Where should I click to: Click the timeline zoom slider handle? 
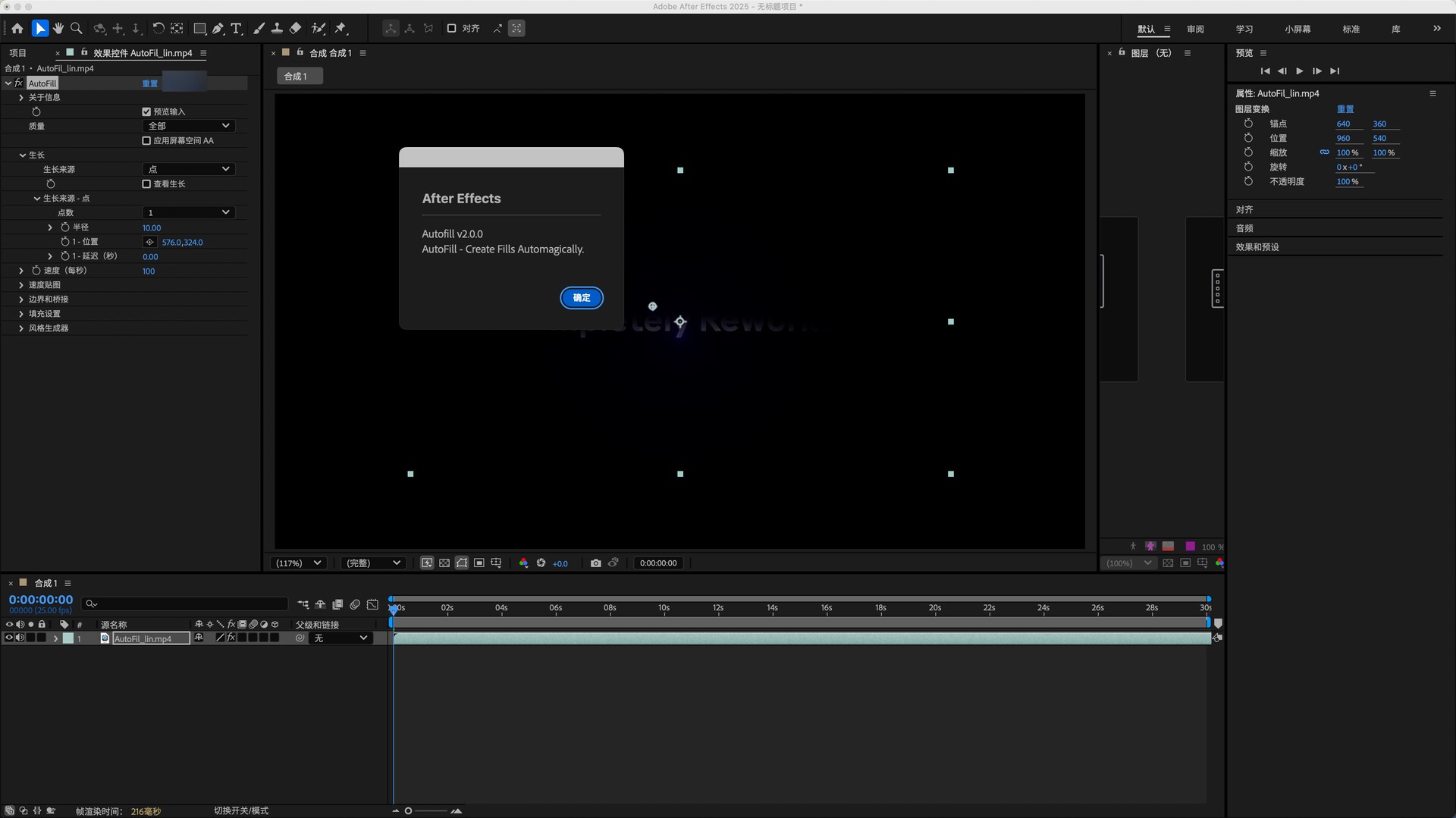pos(408,810)
